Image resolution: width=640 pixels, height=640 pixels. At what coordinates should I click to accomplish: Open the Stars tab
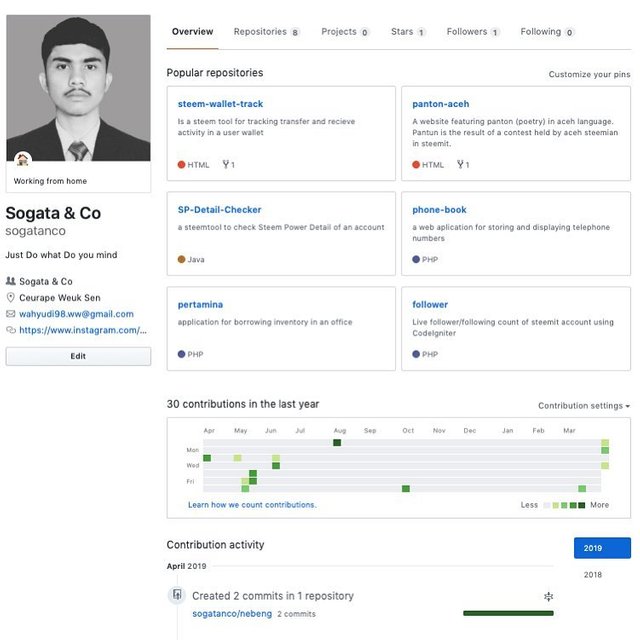[407, 32]
